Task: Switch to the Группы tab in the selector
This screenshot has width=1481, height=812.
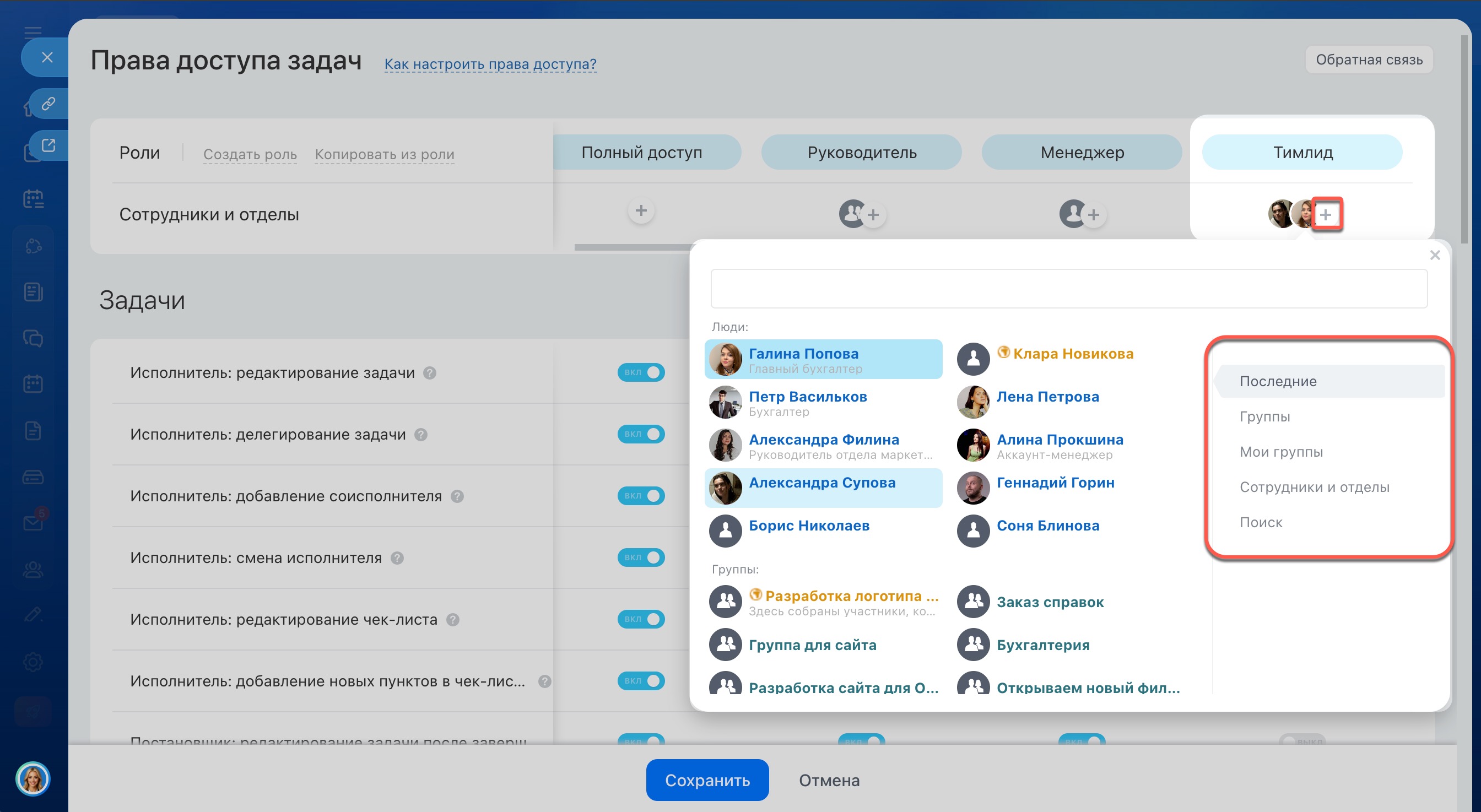Action: 1264,416
